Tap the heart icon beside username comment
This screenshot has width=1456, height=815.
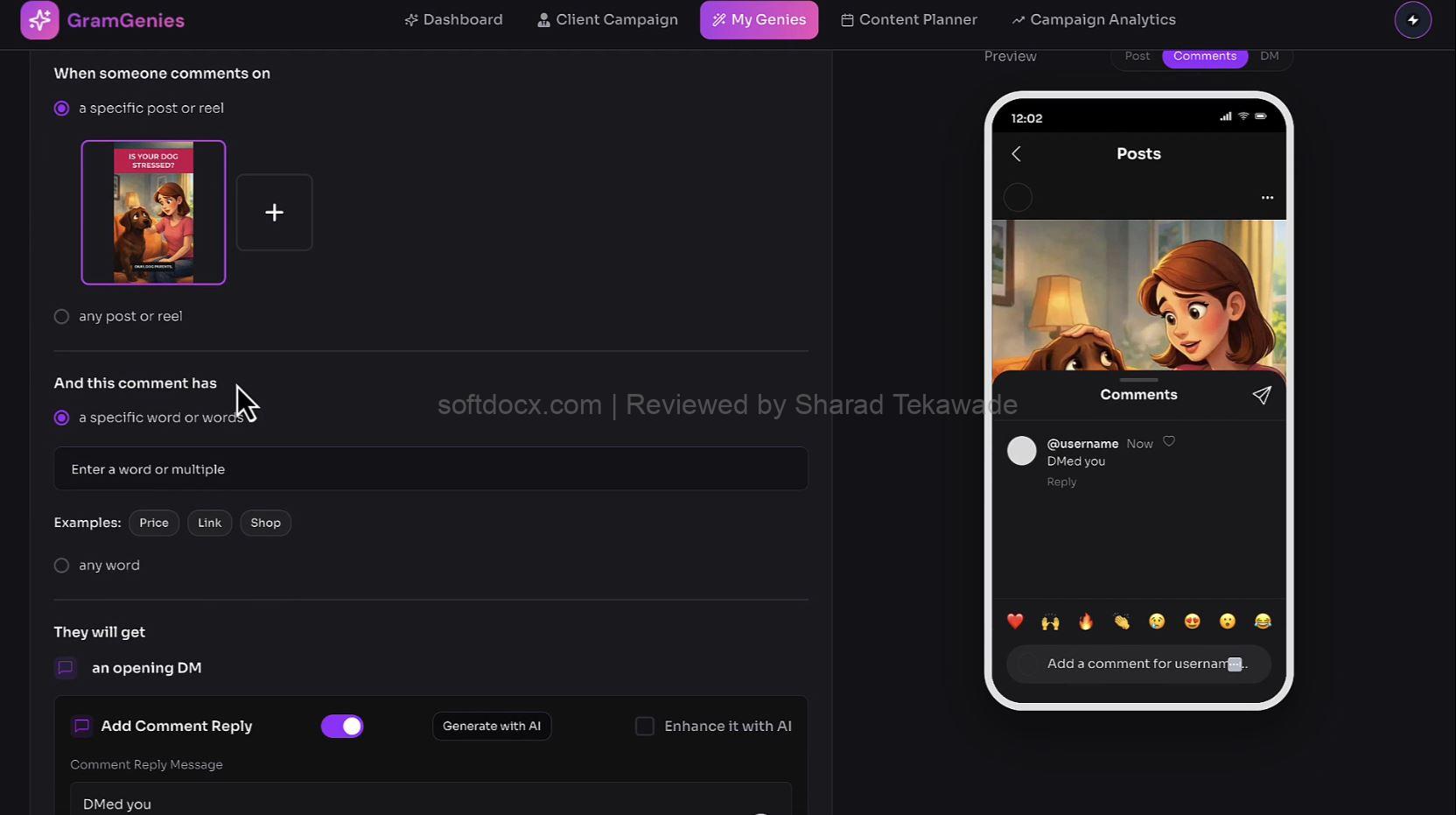1169,442
